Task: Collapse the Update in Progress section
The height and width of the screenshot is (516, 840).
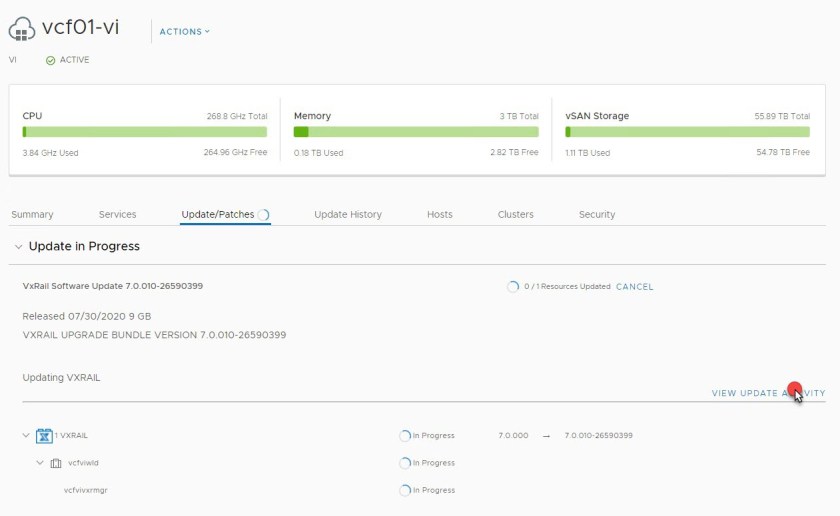Action: (18, 247)
